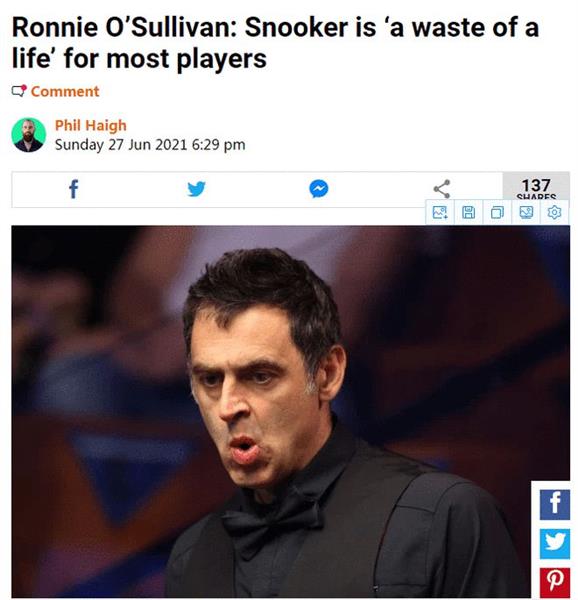This screenshot has height=600, width=578.
Task: Open image toolbar settings with the gear icon
Action: 554,212
